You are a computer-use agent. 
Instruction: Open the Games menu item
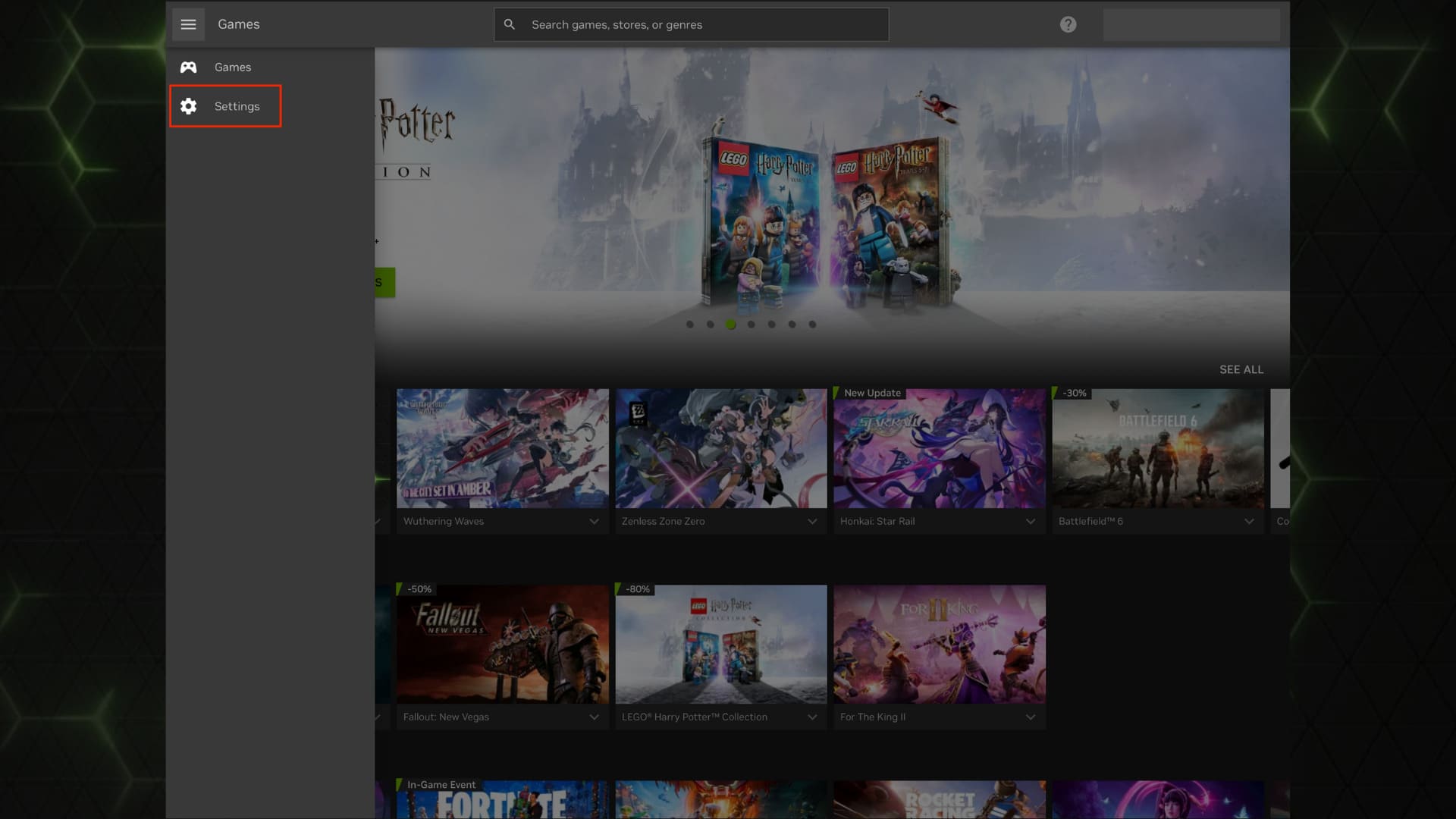(232, 67)
